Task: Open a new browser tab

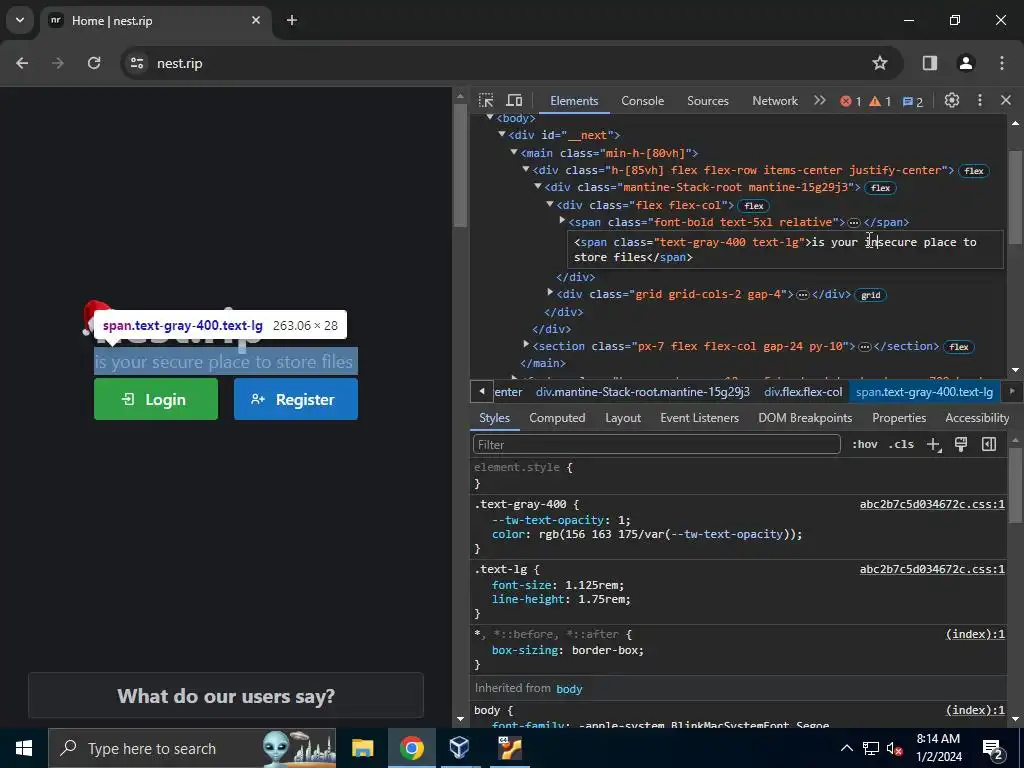Action: coord(292,20)
